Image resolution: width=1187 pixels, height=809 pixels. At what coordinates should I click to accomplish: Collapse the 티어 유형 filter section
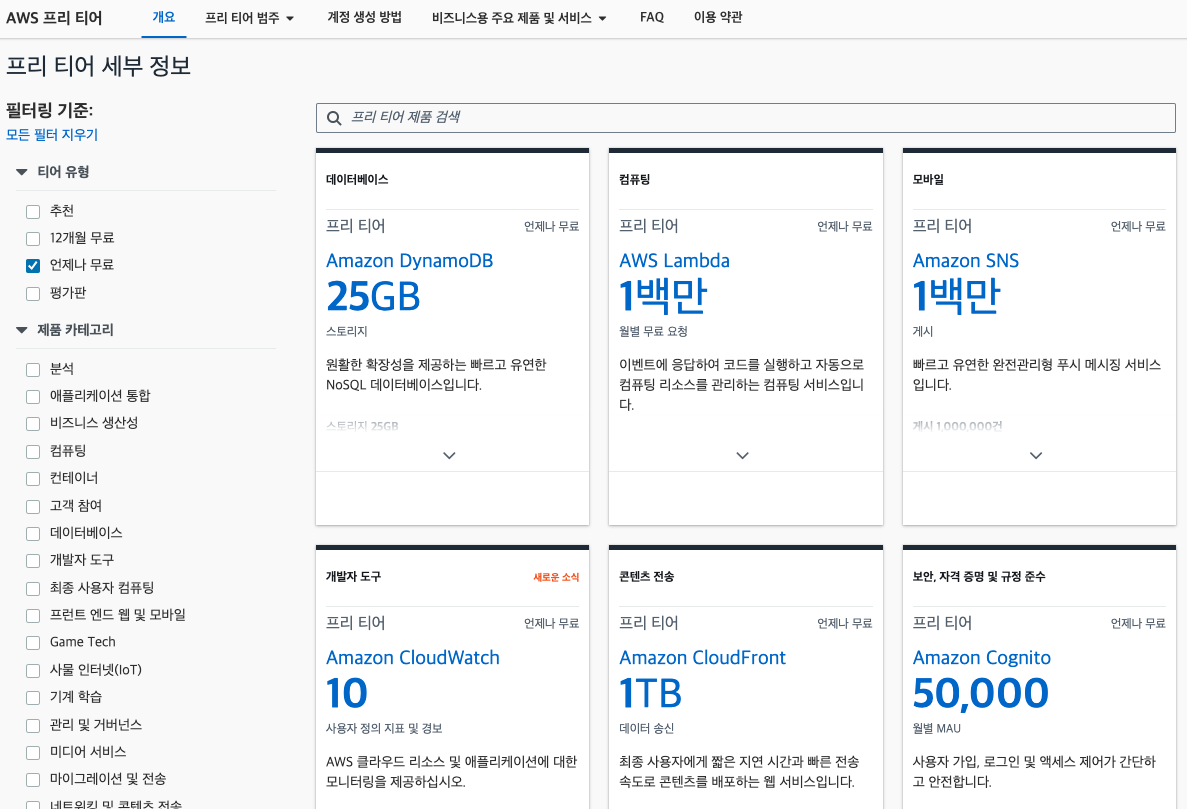21,173
